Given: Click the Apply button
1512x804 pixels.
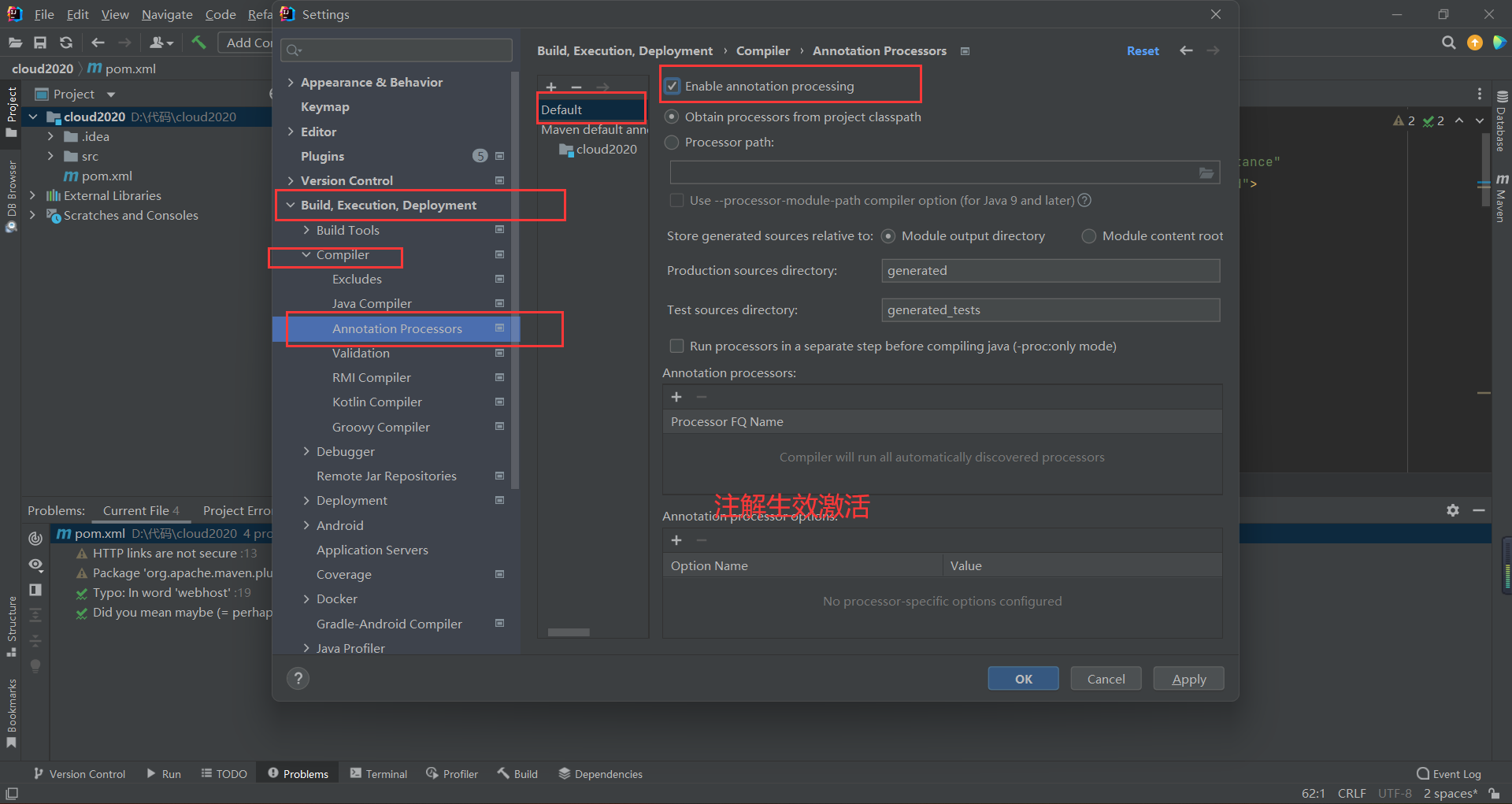Looking at the screenshot, I should pyautogui.click(x=1188, y=679).
